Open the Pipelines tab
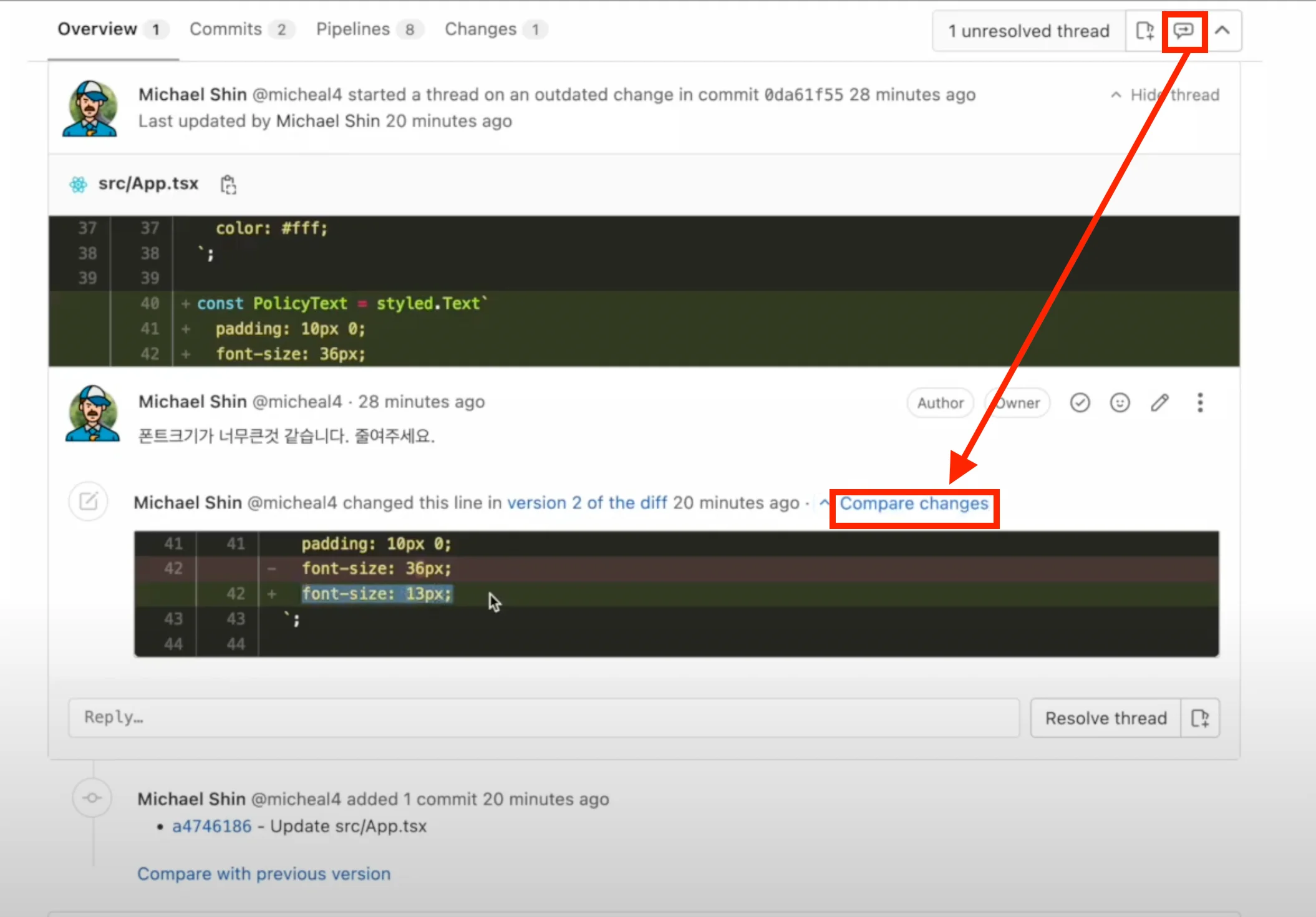 pyautogui.click(x=353, y=29)
